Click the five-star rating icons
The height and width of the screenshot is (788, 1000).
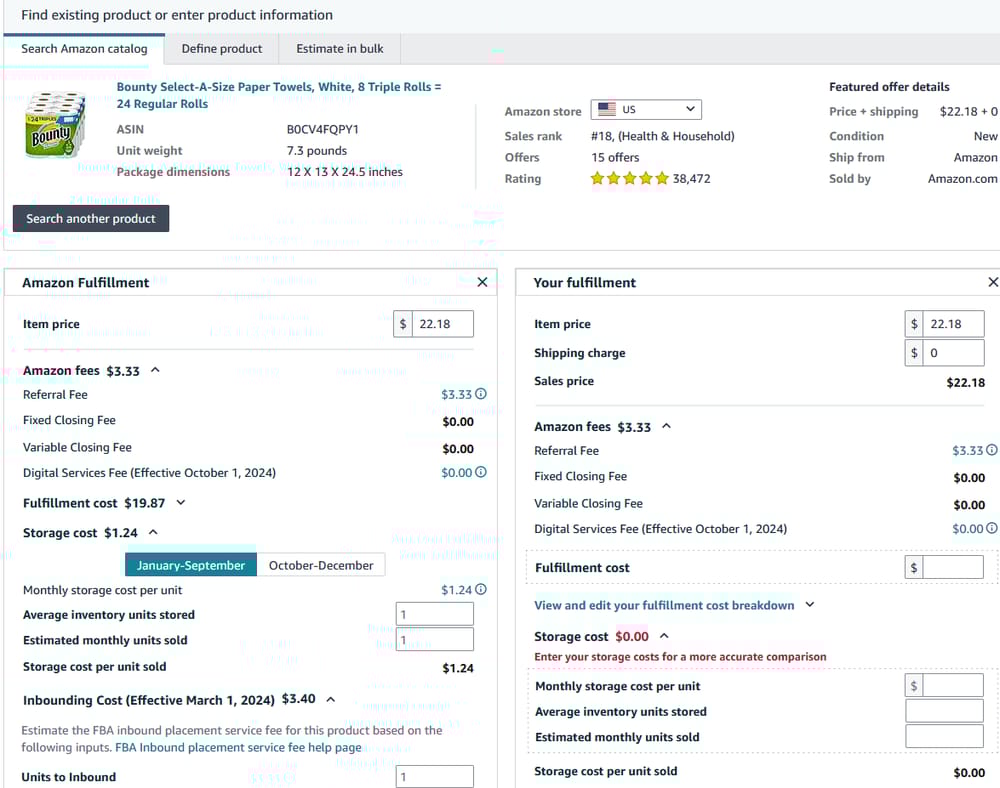click(x=629, y=179)
